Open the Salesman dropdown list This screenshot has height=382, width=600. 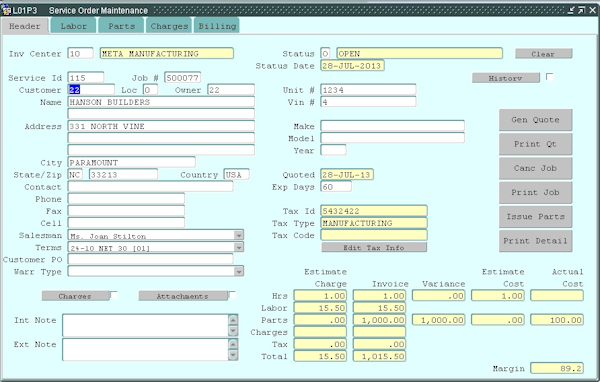[238, 235]
